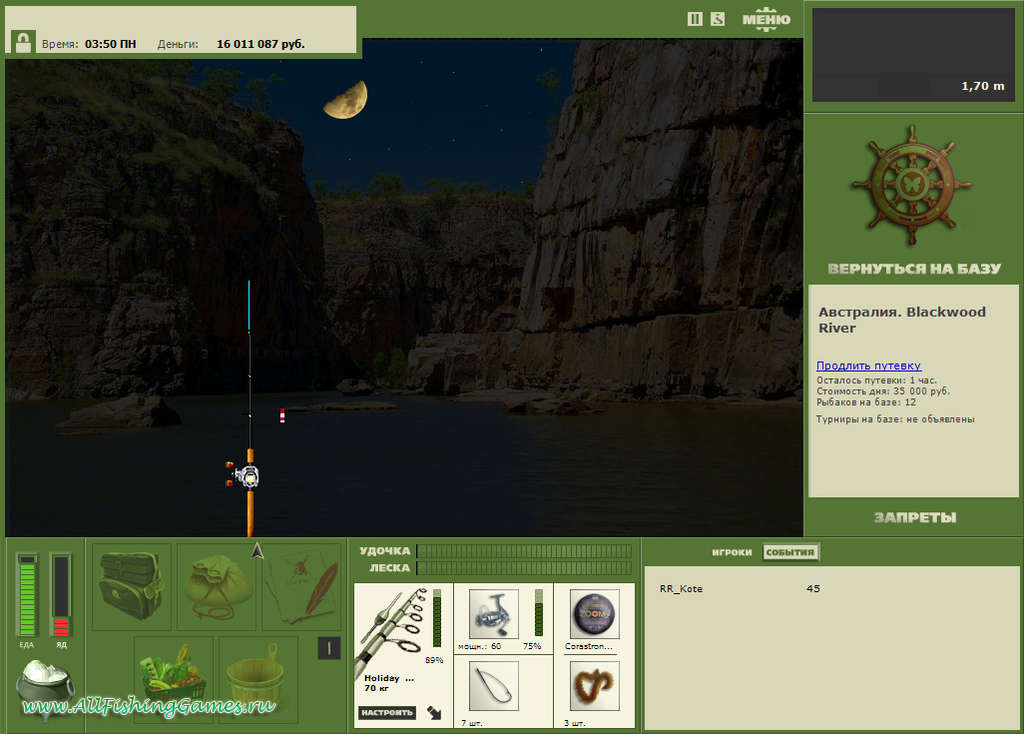
Task: Open the wooden bucket icon
Action: coord(259,679)
